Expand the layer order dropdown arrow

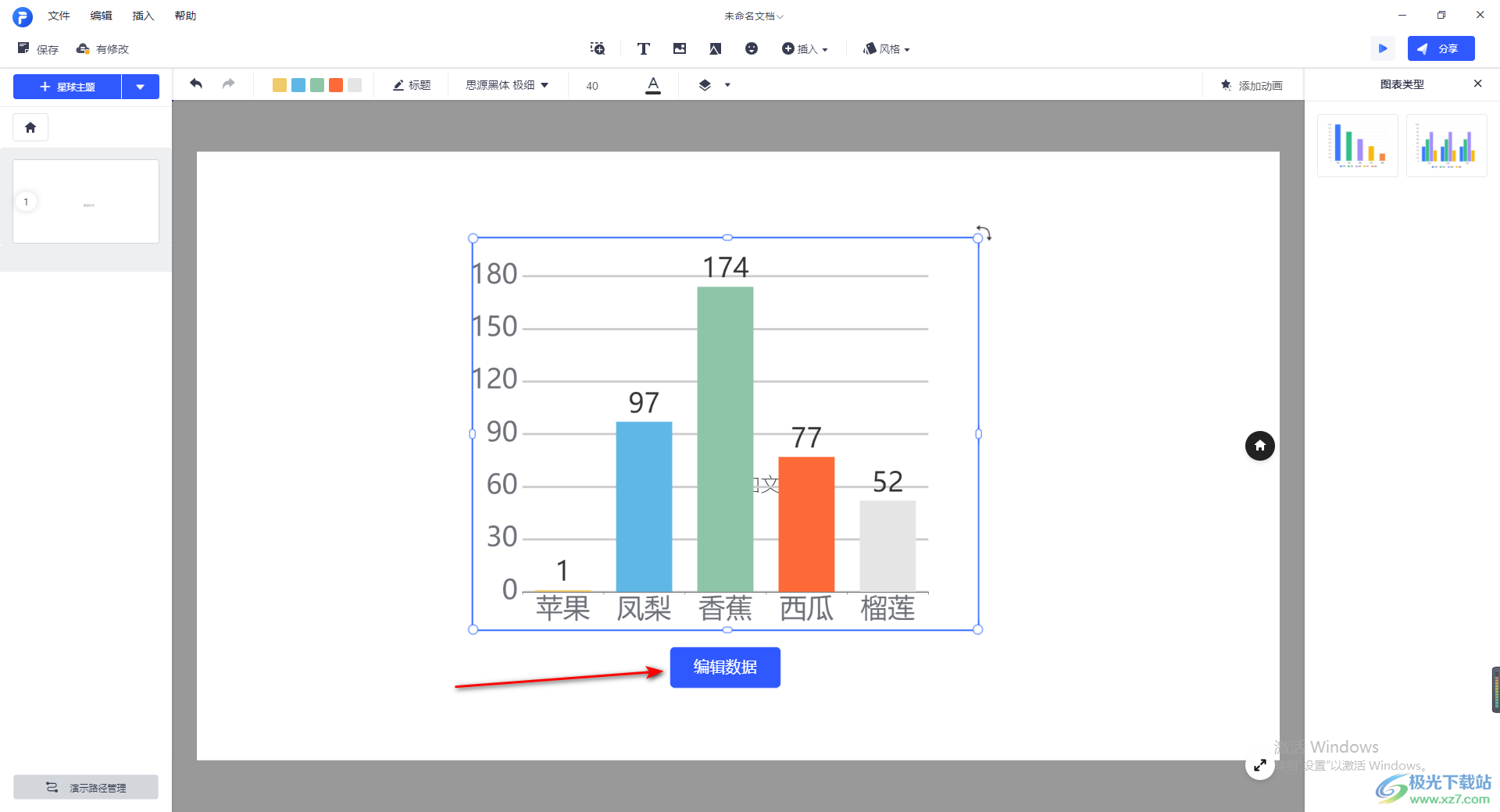click(727, 85)
